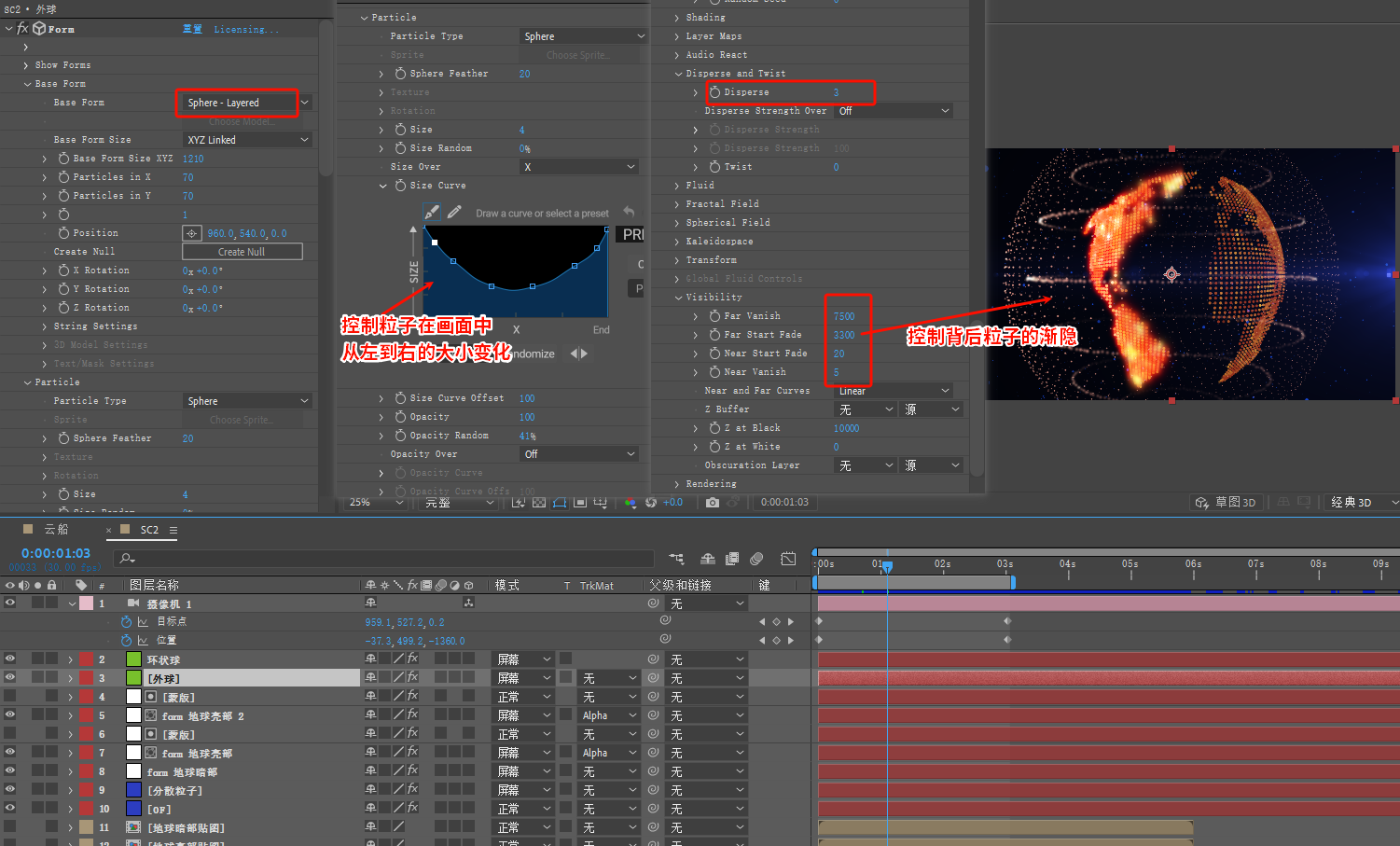Screen dimensions: 1400x846
Task: Click the Position crosshair target icon
Action: [191, 233]
